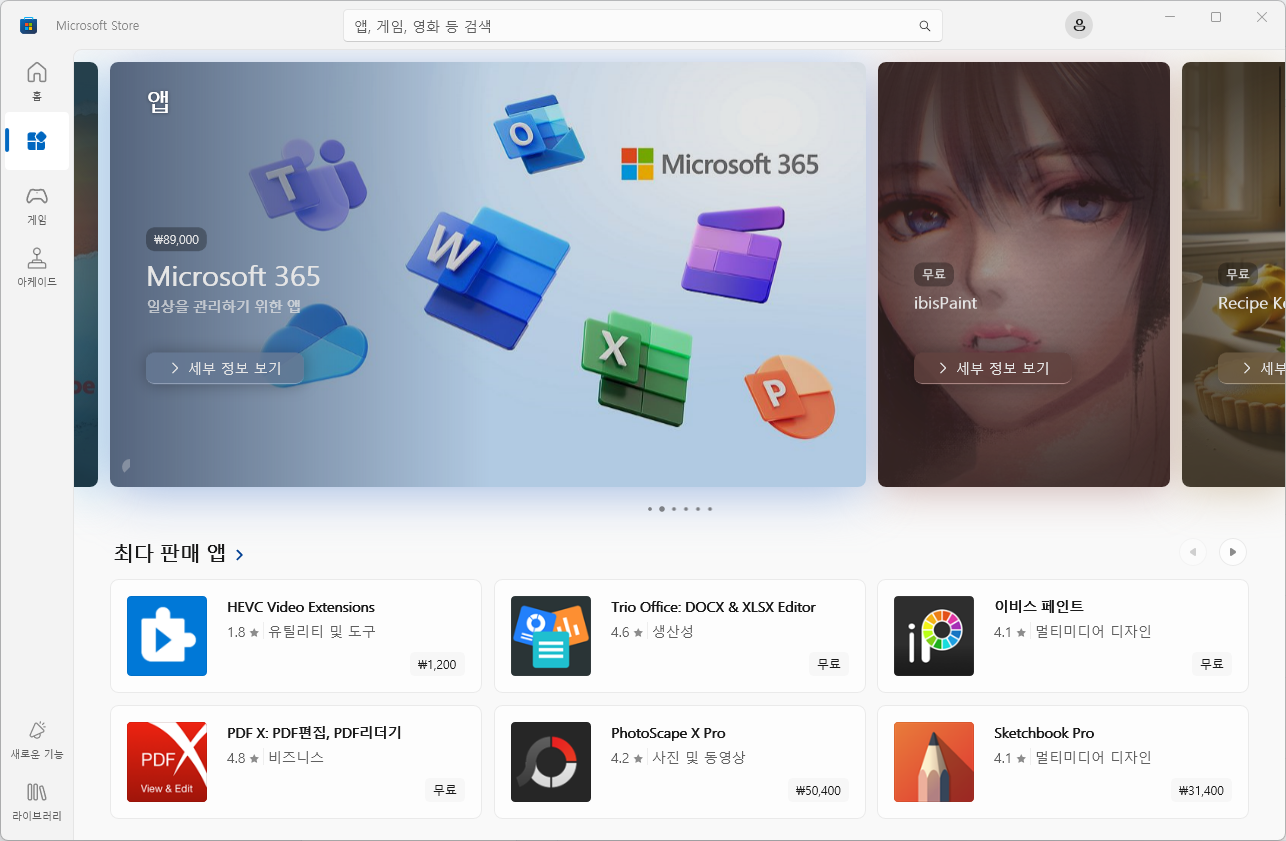Click the ₩89,000 price badge
Viewport: 1286px width, 841px height.
click(x=176, y=240)
